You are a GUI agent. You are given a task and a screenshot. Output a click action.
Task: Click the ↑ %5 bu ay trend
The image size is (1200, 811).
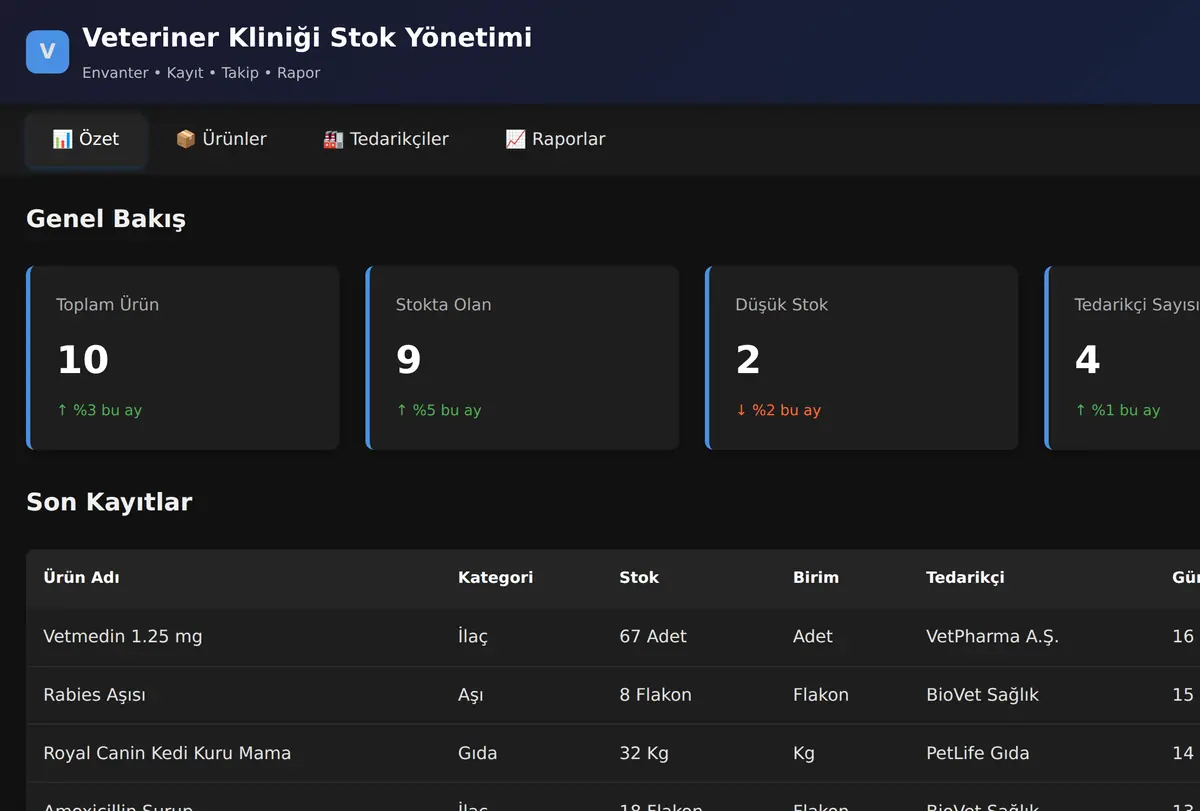point(438,410)
